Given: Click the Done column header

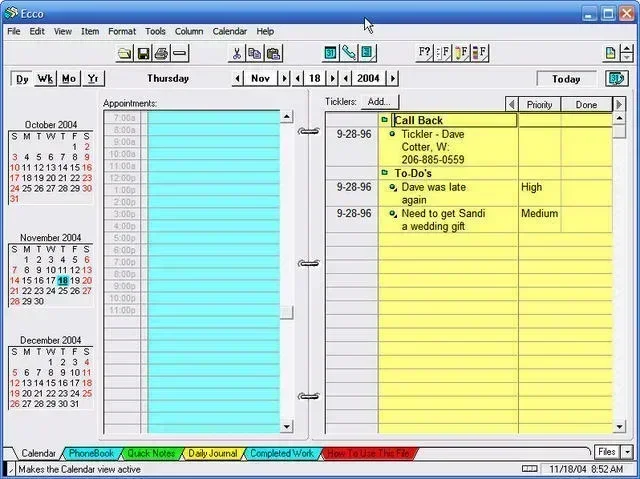Looking at the screenshot, I should [x=586, y=105].
